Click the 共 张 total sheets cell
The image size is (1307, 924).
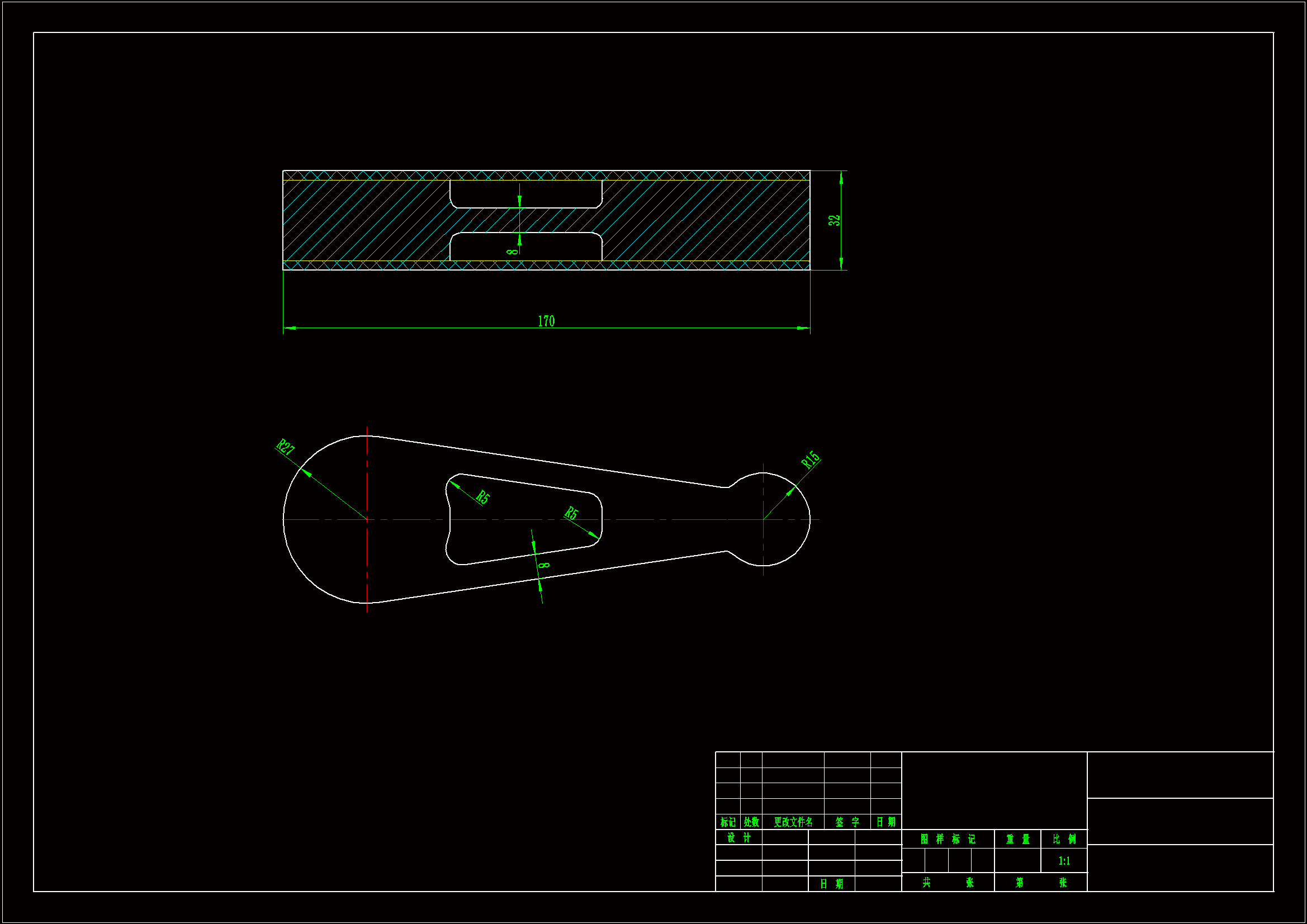pyautogui.click(x=947, y=883)
